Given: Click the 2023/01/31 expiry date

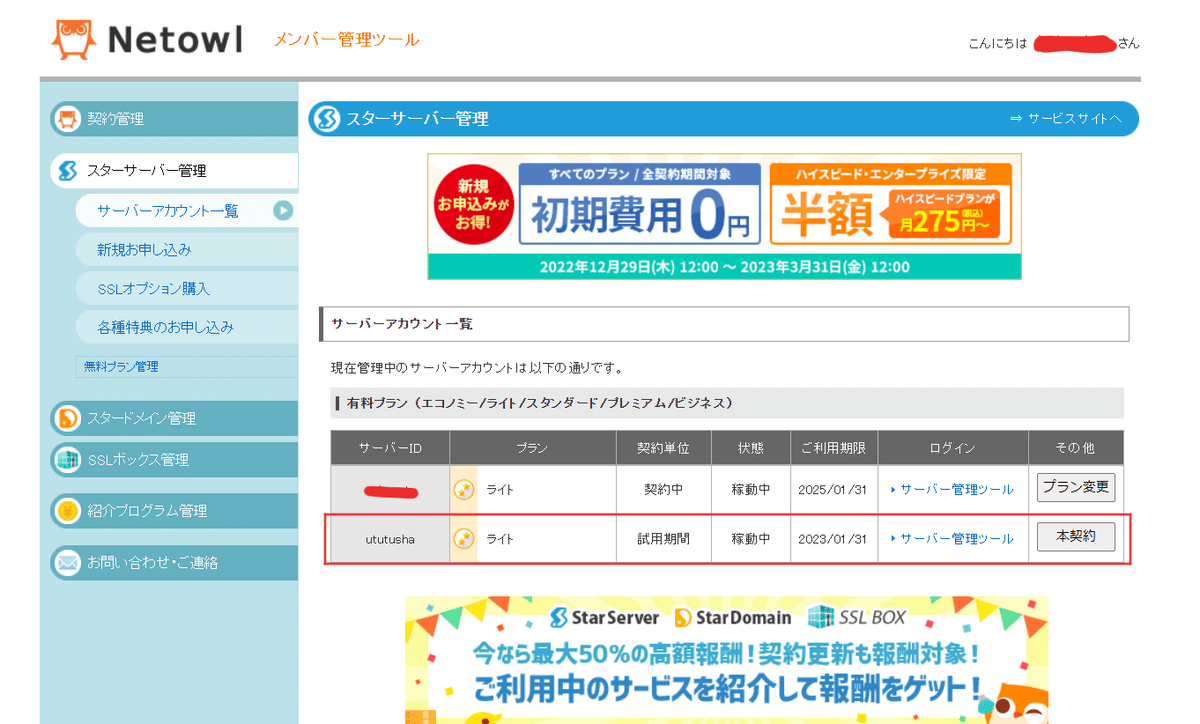Looking at the screenshot, I should click(x=832, y=539).
